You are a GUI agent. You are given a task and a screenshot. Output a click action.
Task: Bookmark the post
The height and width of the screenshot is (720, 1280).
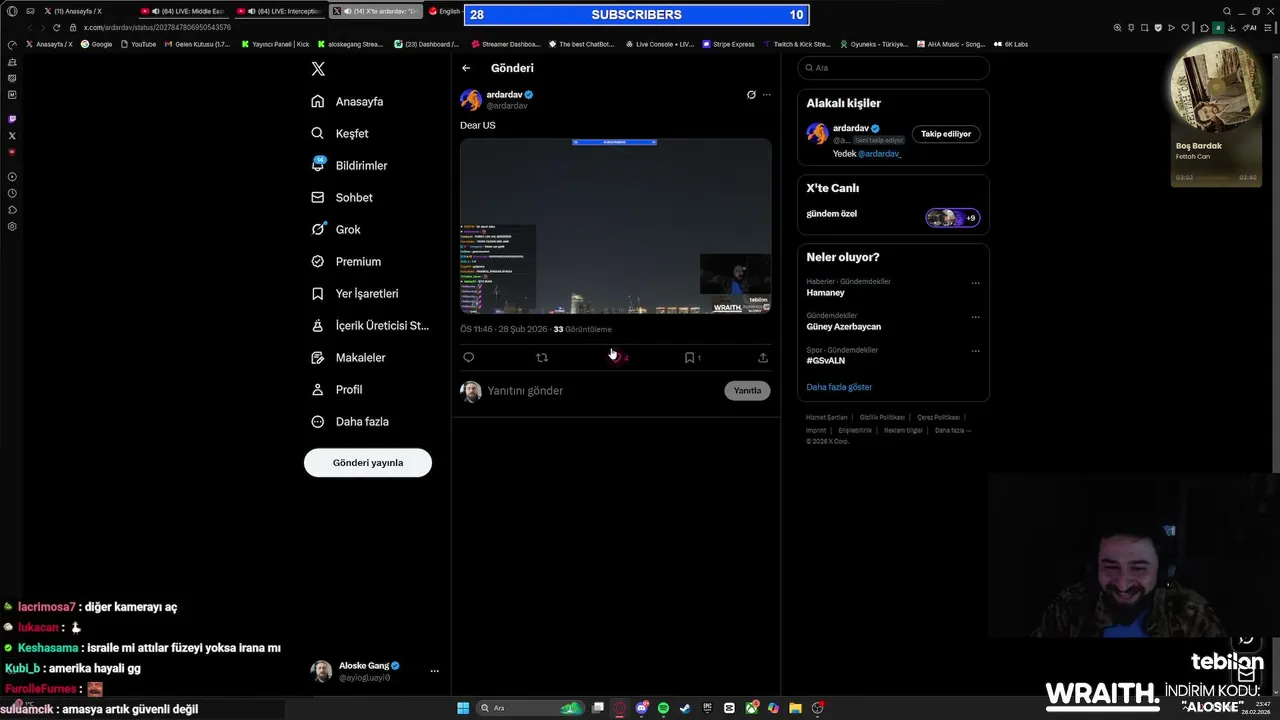[690, 357]
